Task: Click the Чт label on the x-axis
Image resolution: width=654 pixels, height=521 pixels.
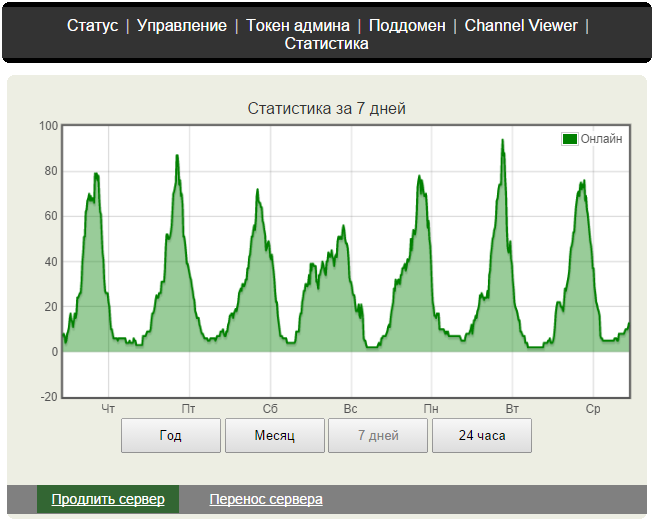Action: pyautogui.click(x=109, y=409)
